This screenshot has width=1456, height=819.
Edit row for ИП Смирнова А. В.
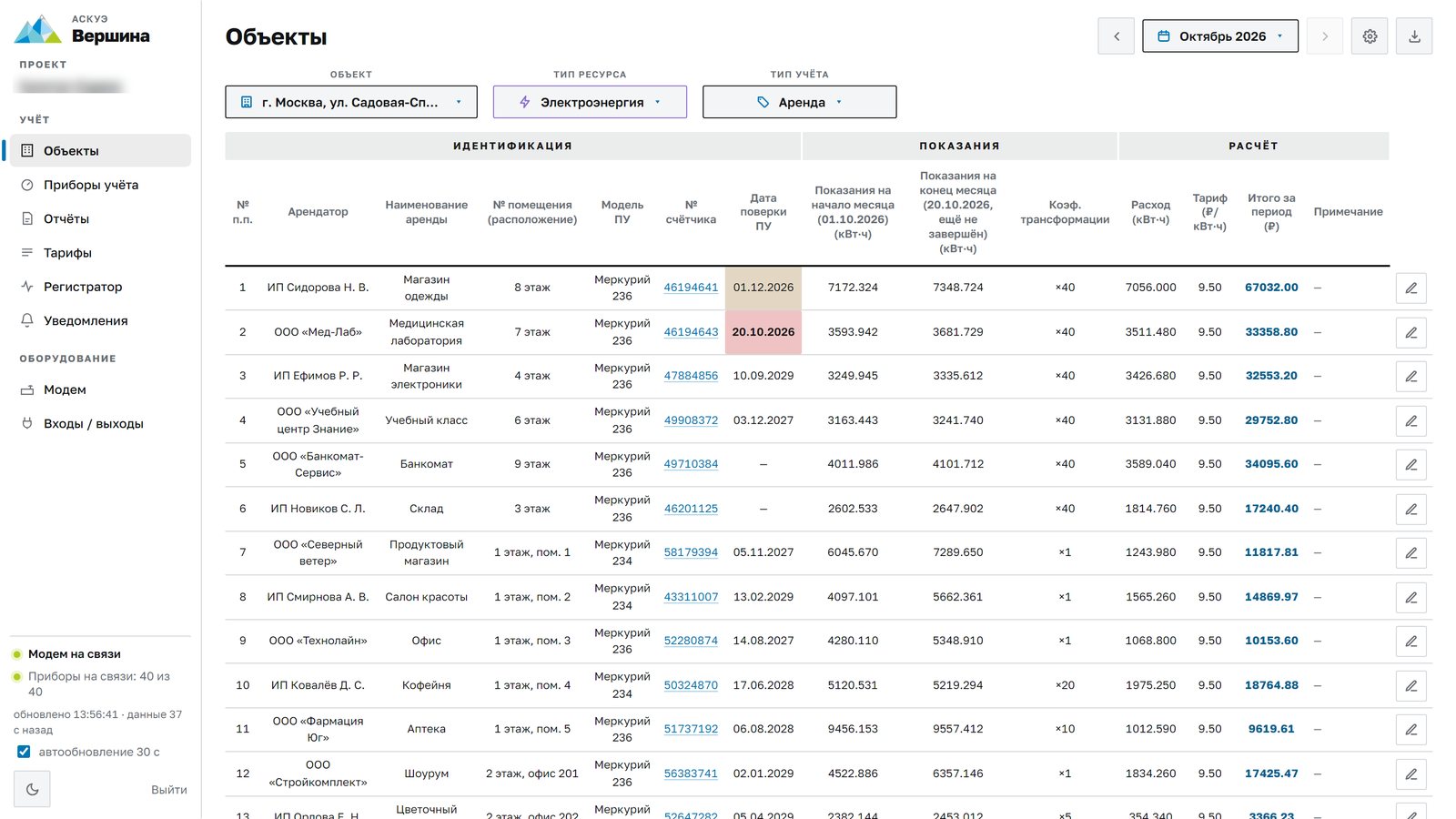tap(1410, 597)
